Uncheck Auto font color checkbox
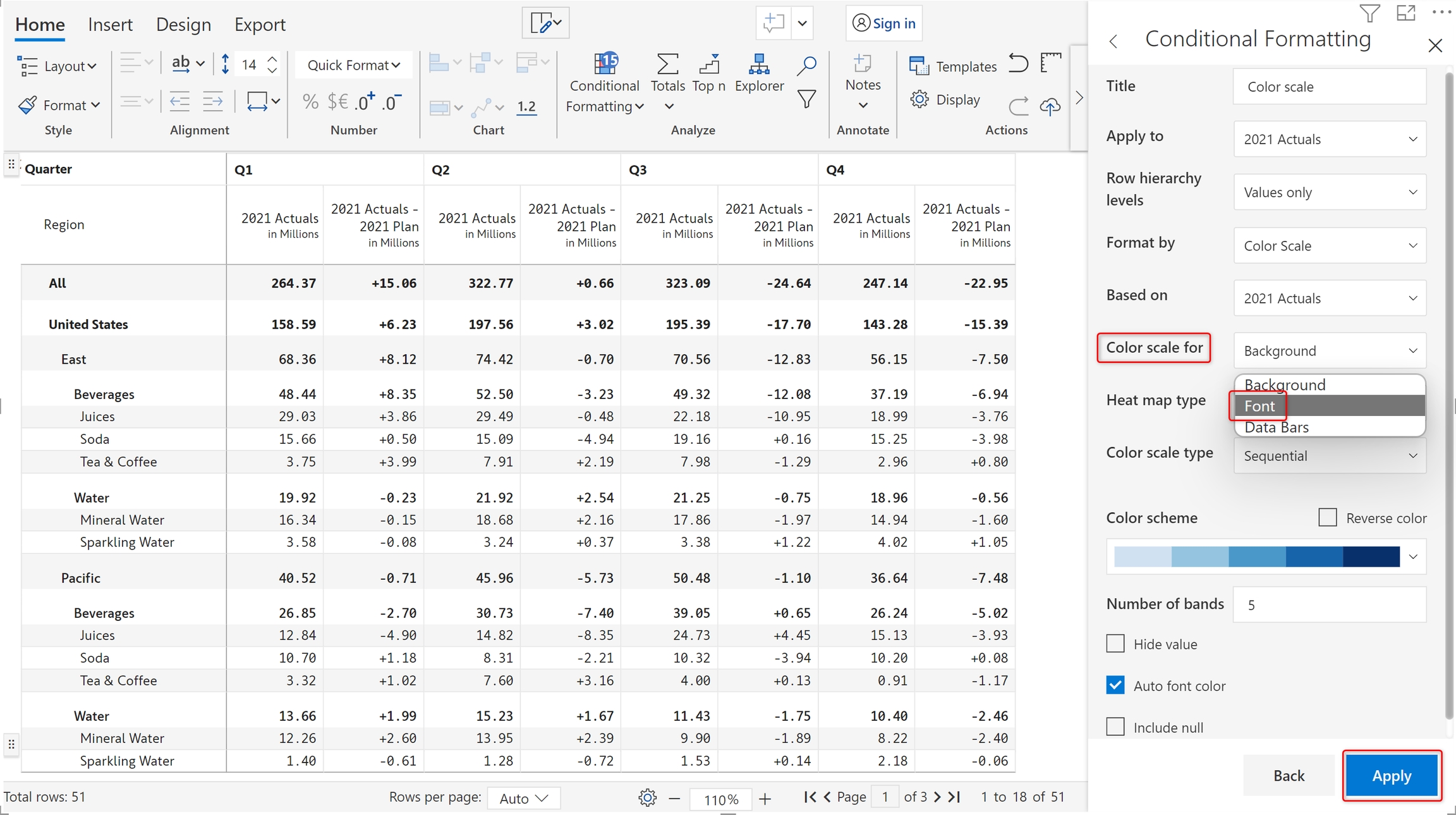 [x=1116, y=685]
